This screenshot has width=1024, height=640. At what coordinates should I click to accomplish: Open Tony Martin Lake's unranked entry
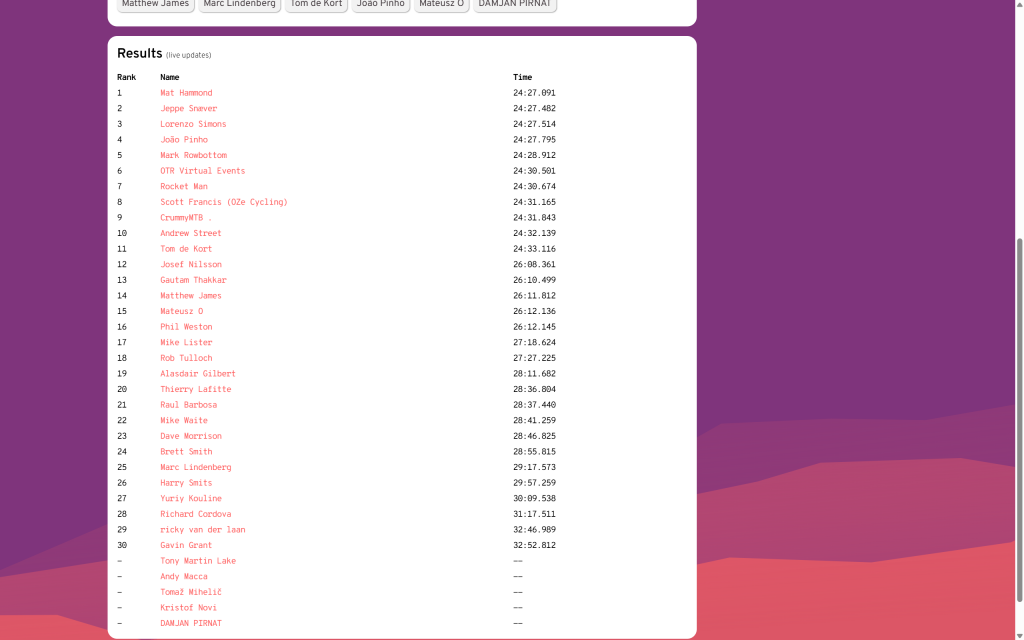click(198, 561)
